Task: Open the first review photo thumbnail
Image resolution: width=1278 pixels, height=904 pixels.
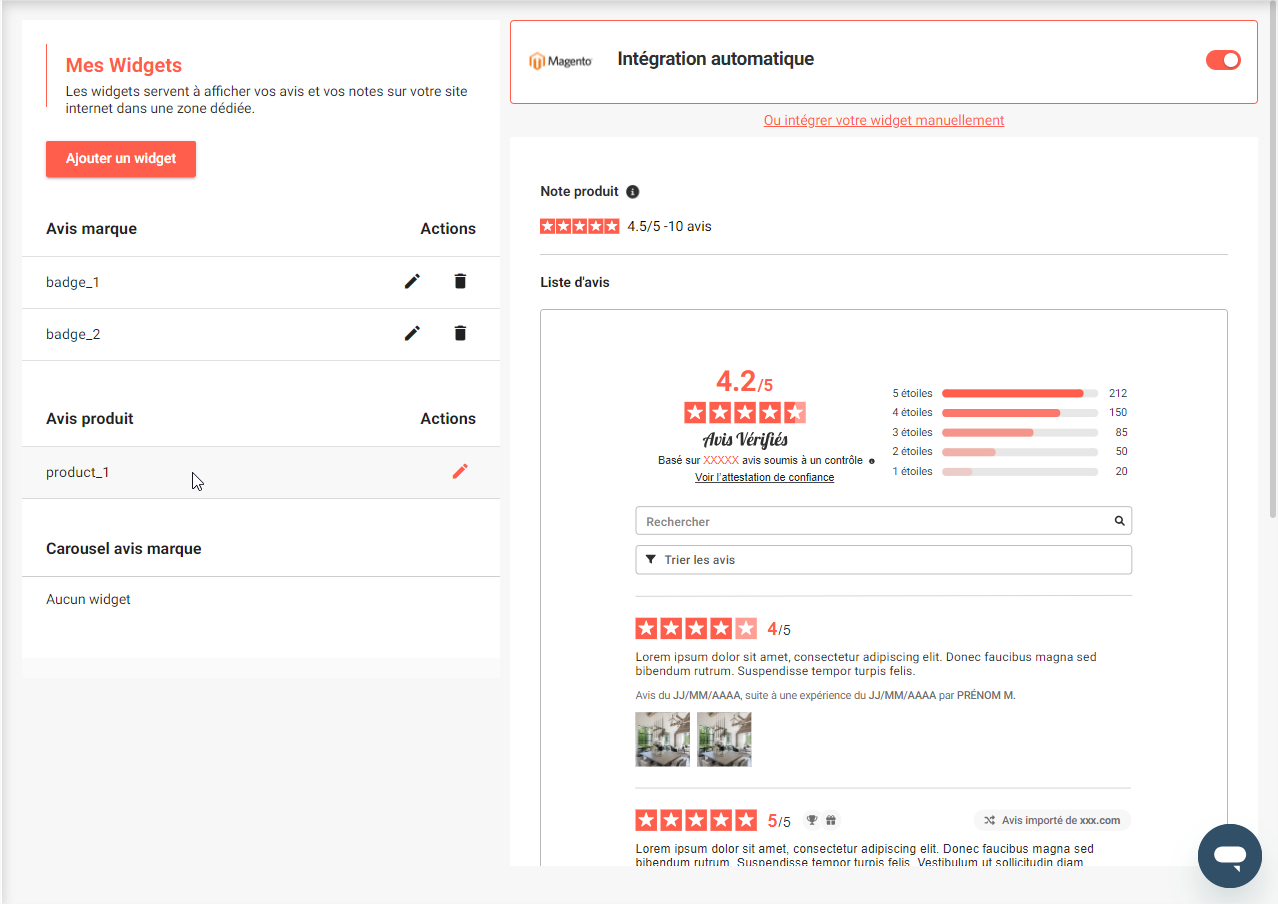Action: pyautogui.click(x=662, y=739)
